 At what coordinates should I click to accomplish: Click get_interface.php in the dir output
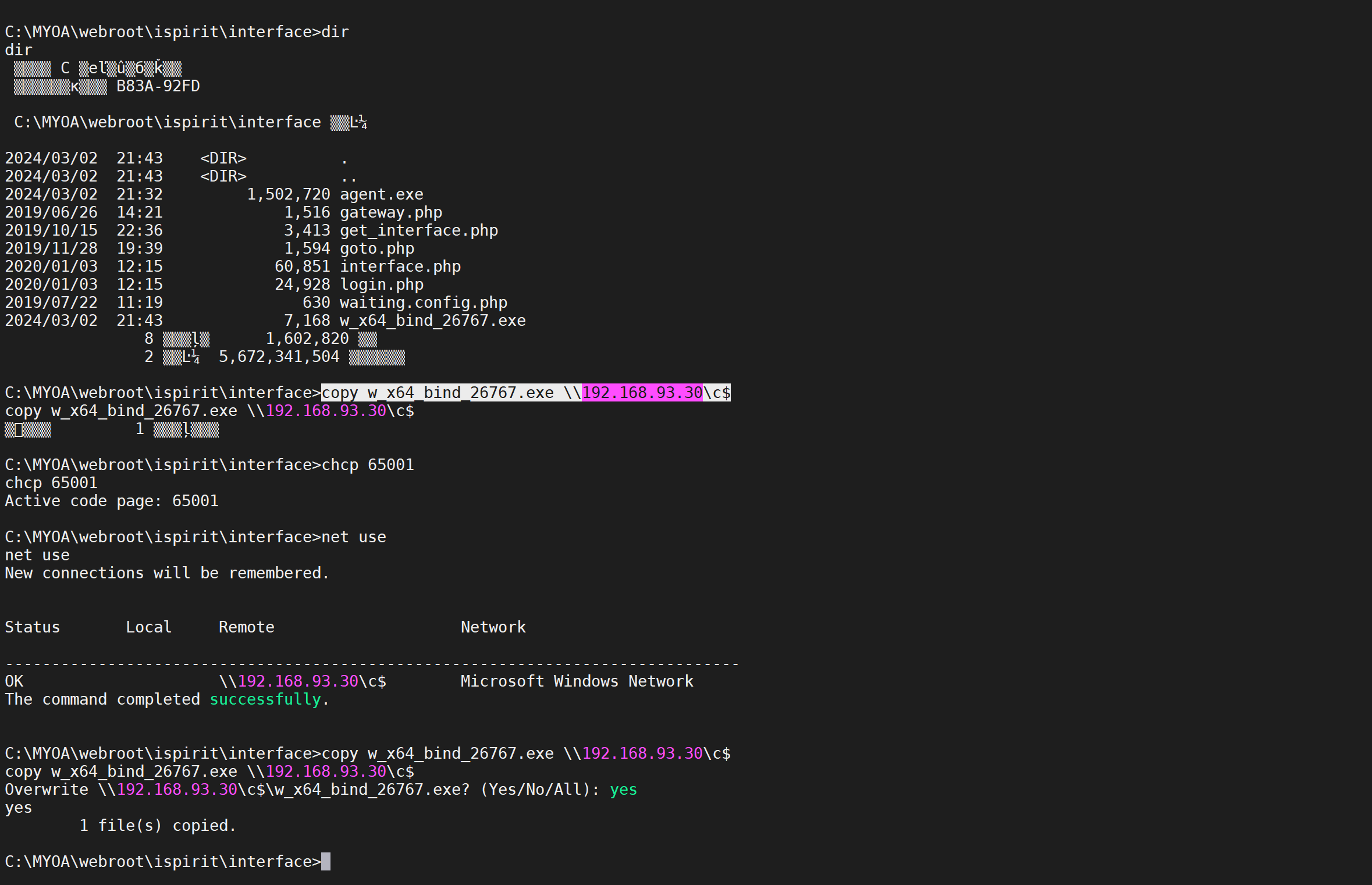coord(418,230)
